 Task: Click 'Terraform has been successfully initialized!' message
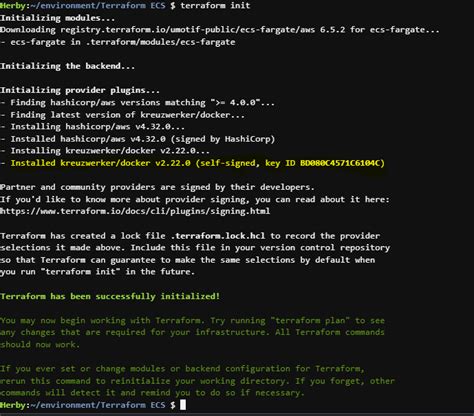pos(110,296)
